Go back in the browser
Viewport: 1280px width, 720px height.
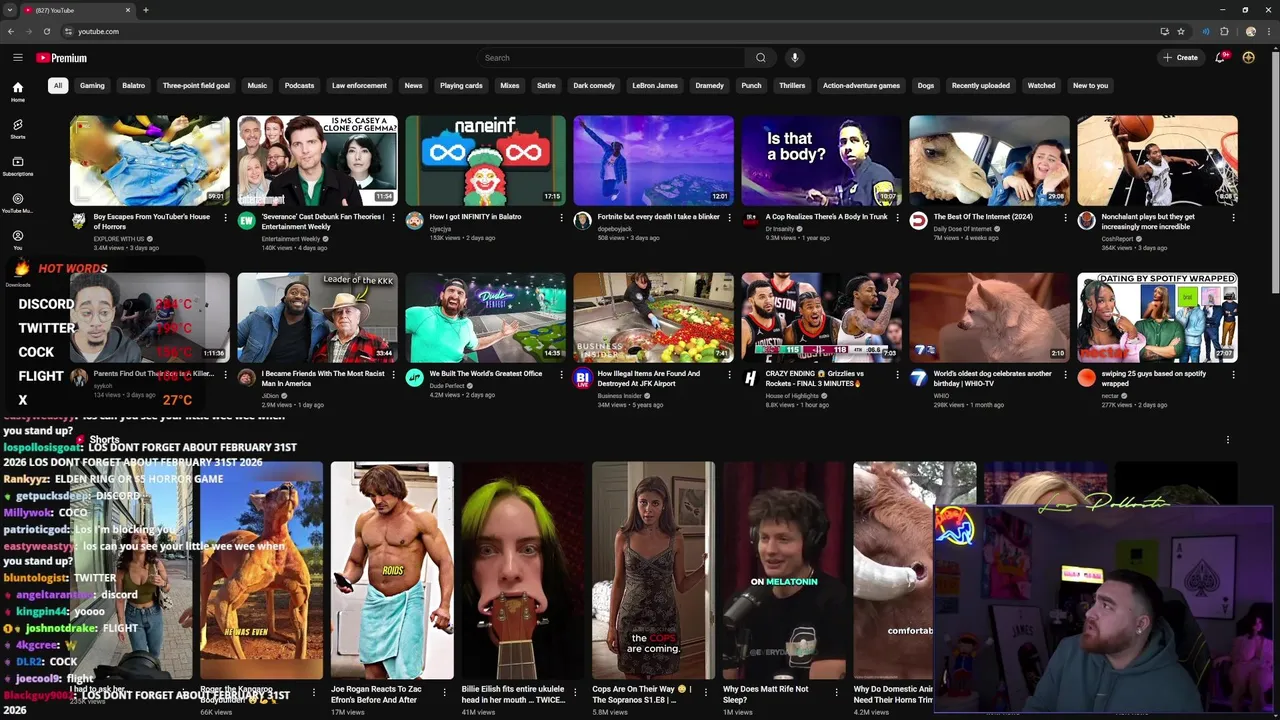tap(11, 31)
